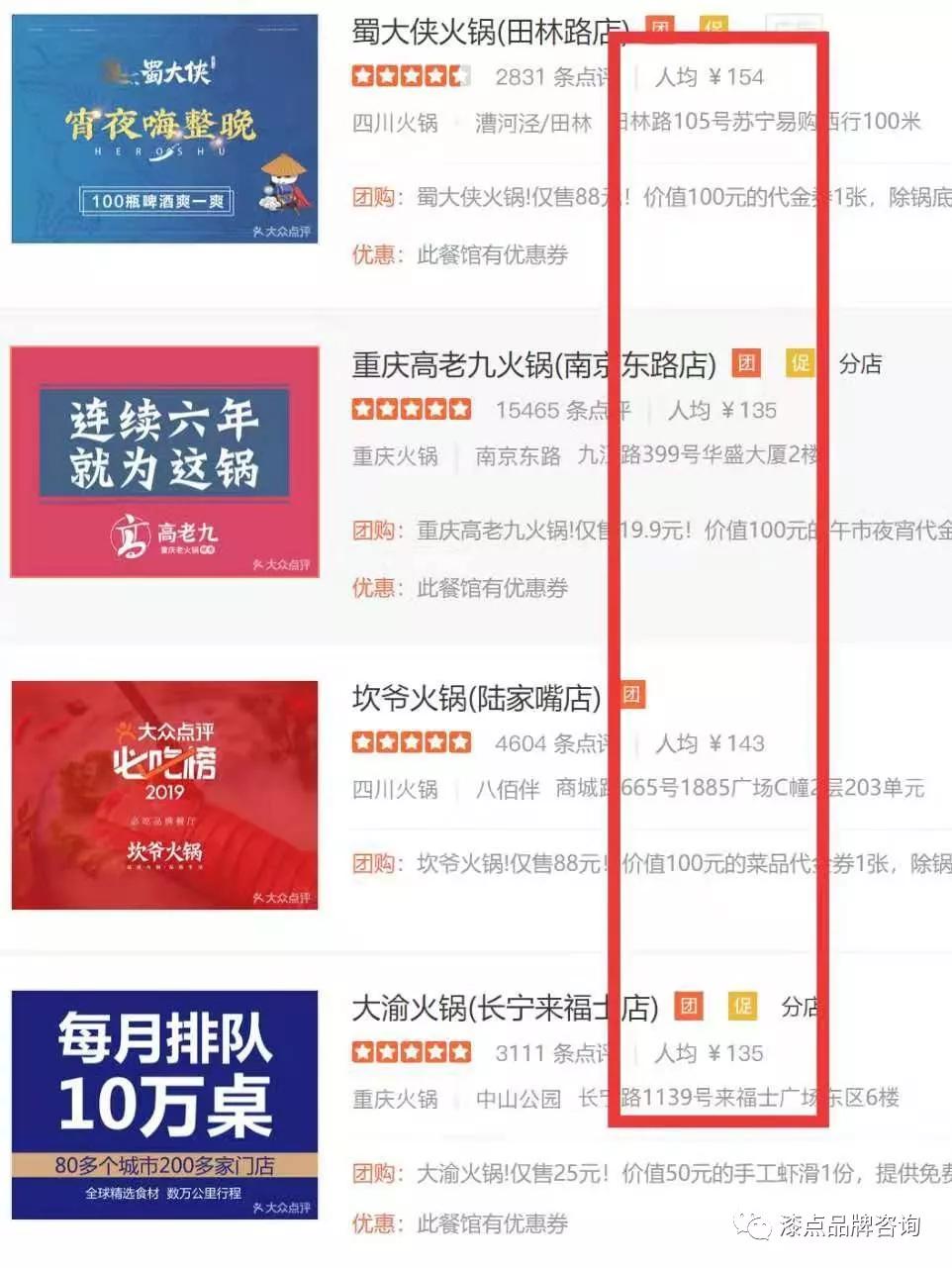The image size is (952, 1268).
Task: Click the 促 badge beside 大渝火锅
Action: (742, 1007)
